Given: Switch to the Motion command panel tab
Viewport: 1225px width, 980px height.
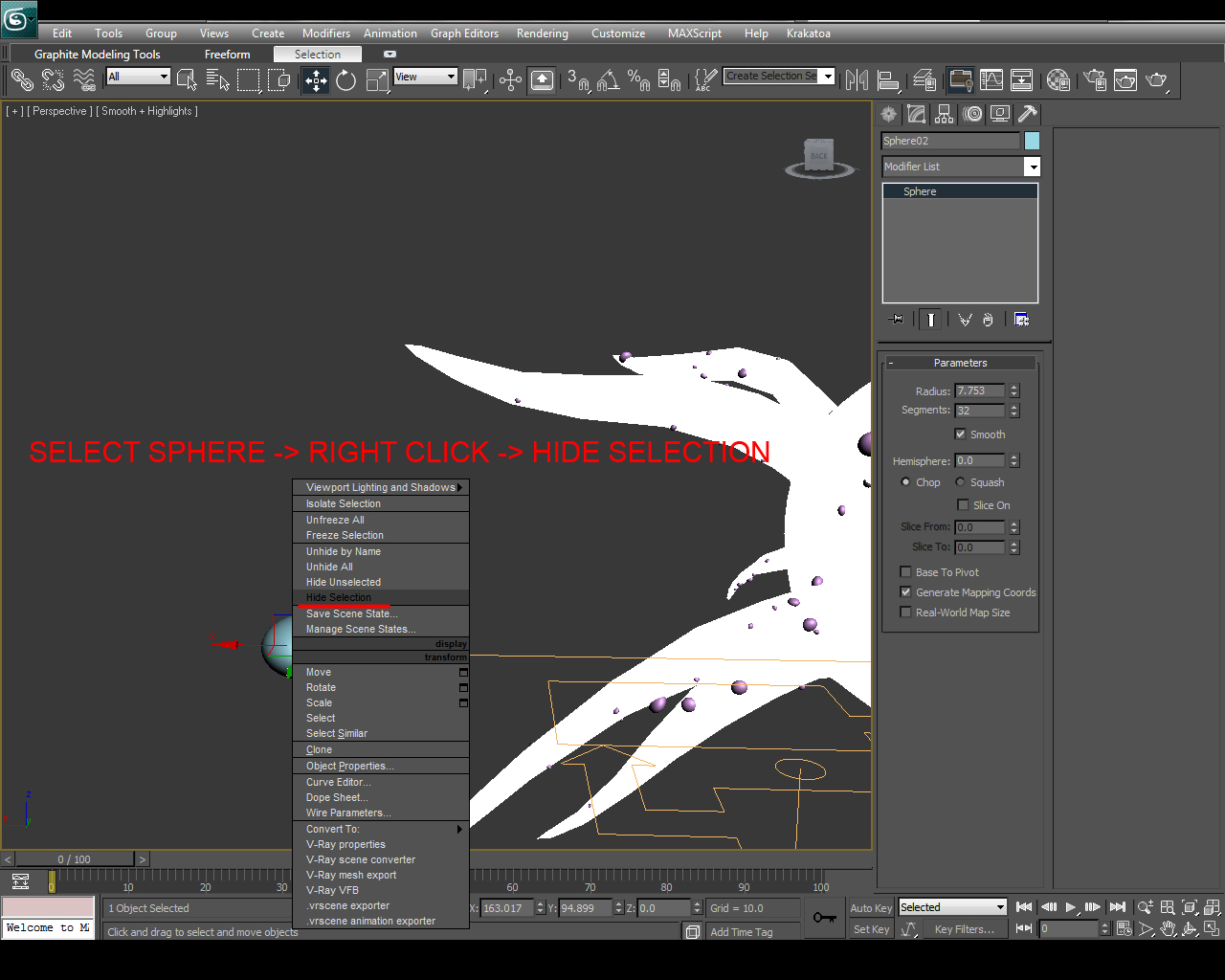Looking at the screenshot, I should [x=972, y=114].
